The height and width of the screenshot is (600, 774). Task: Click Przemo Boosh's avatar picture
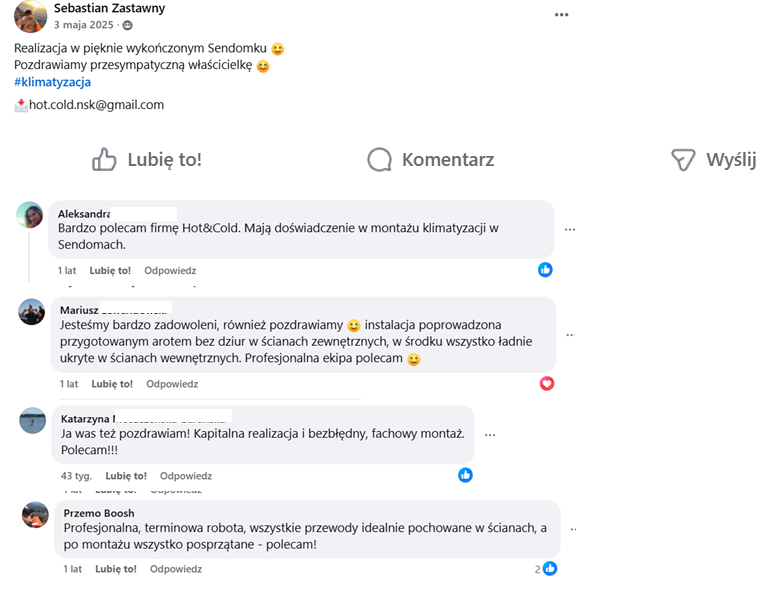[35, 515]
